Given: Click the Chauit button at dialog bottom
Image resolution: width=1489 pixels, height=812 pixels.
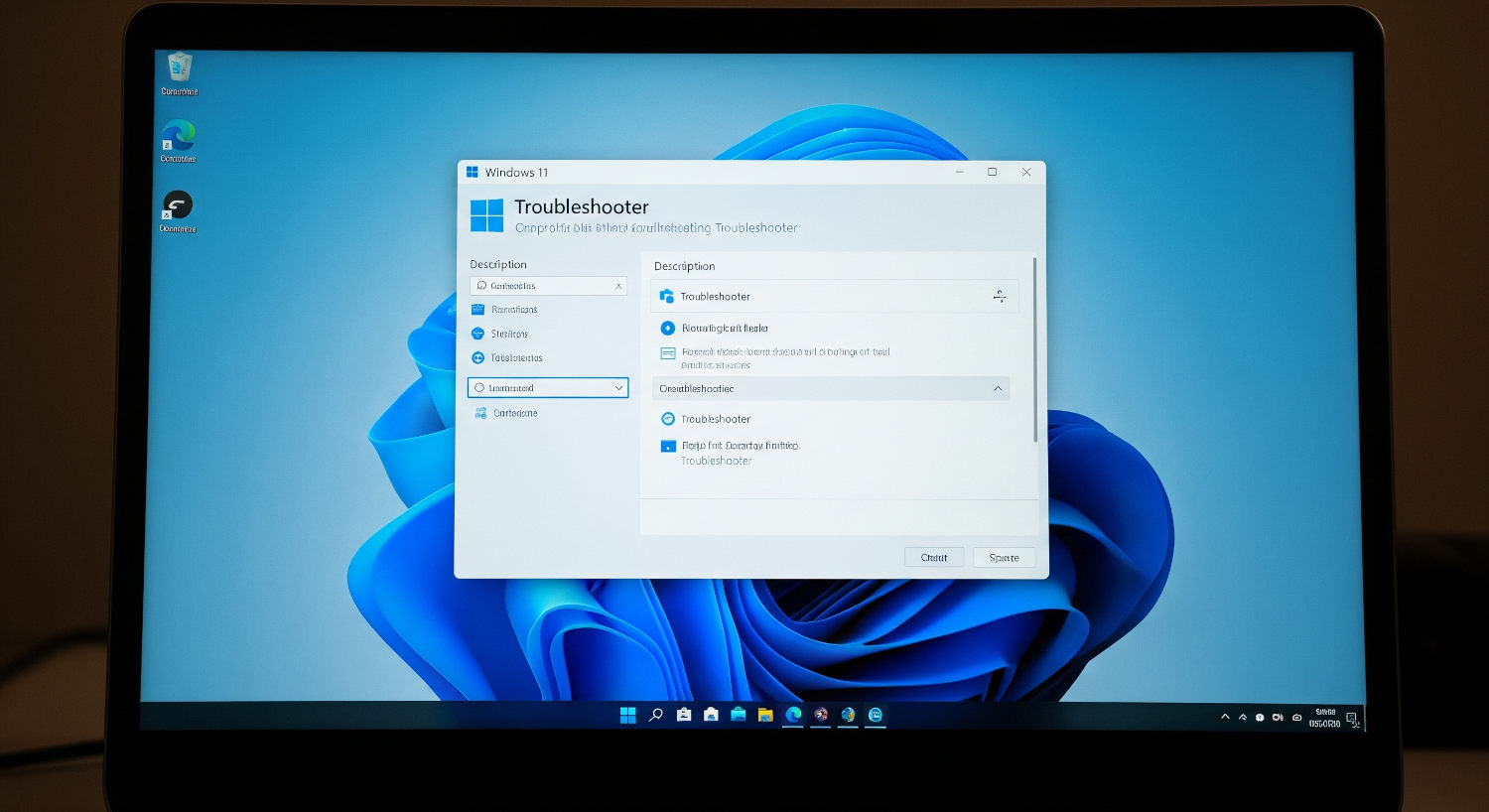Looking at the screenshot, I should coord(934,557).
